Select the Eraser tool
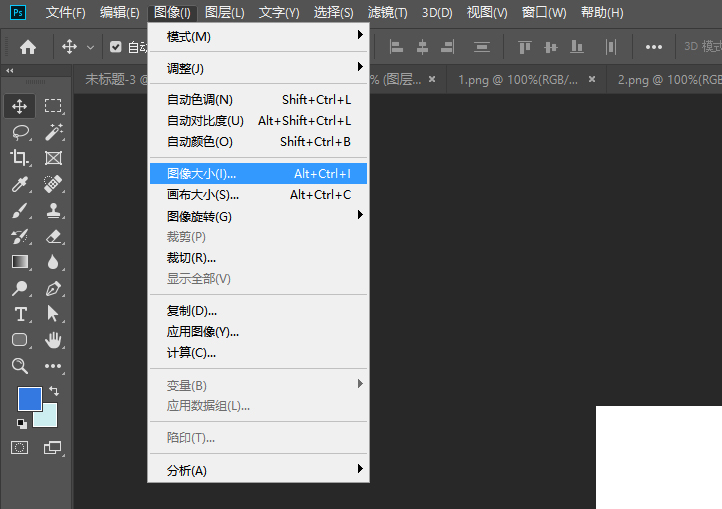The image size is (722, 509). [53, 237]
